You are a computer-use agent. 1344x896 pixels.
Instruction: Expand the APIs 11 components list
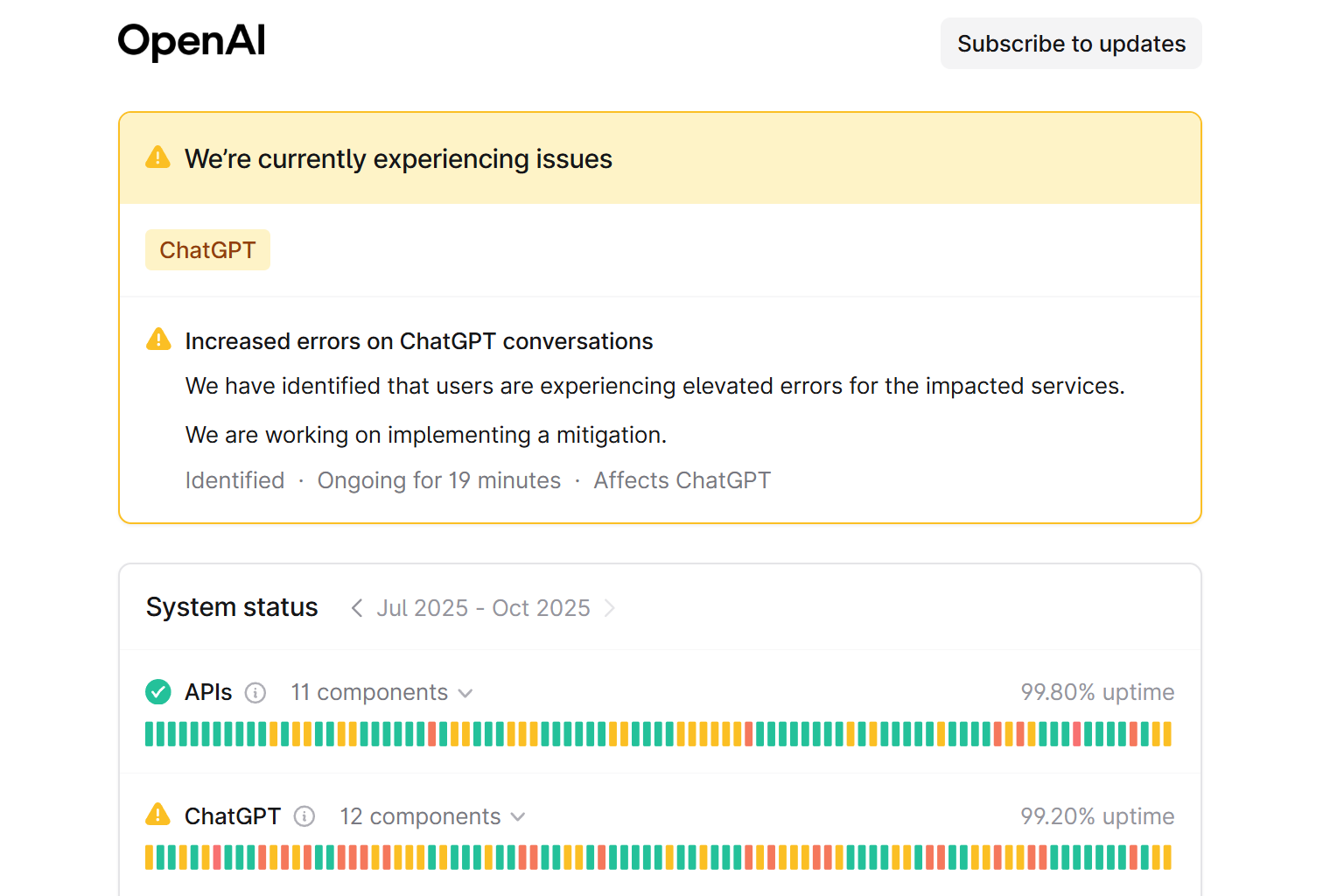[x=382, y=693]
